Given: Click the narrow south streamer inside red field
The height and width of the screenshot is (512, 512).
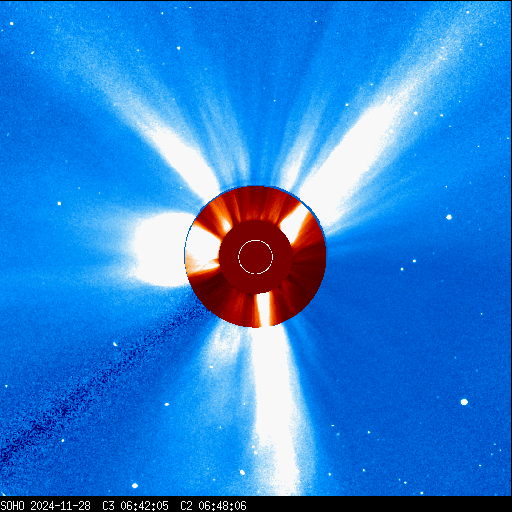Looking at the screenshot, I should [263, 309].
